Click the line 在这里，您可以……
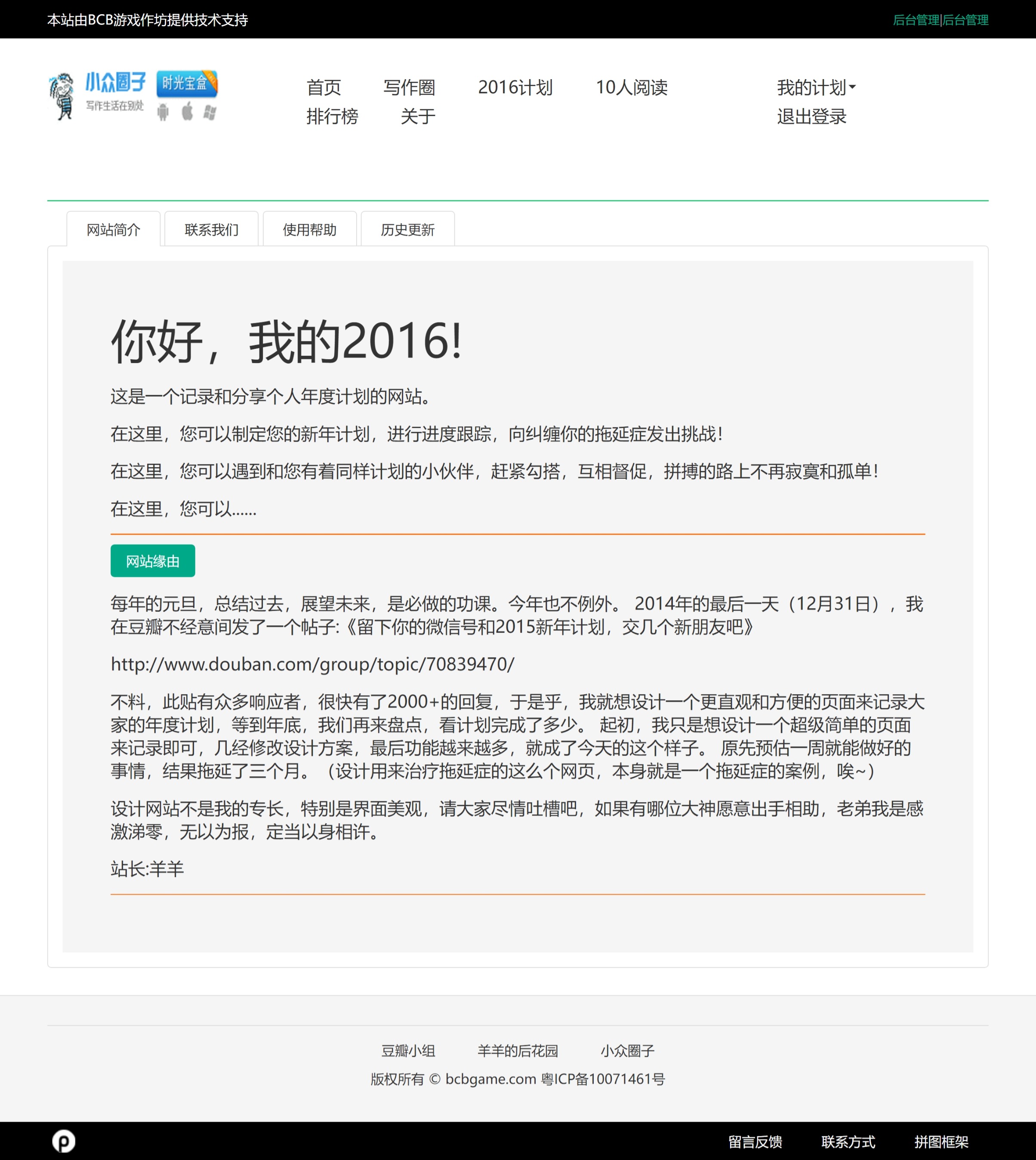Image resolution: width=1036 pixels, height=1160 pixels. click(x=183, y=508)
